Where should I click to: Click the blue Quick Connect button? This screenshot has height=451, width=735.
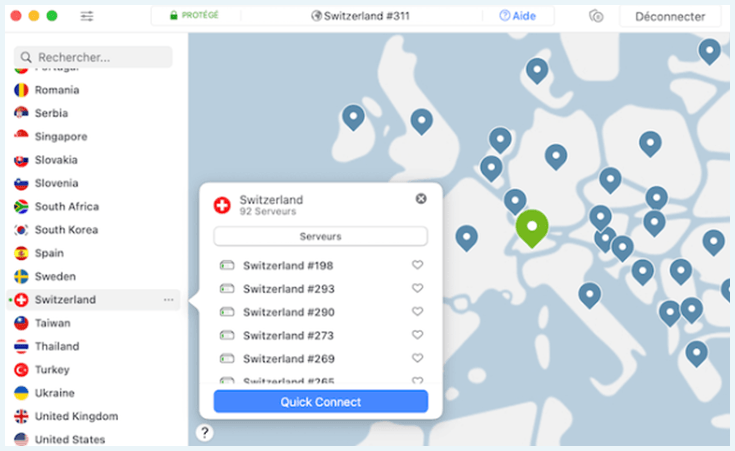321,402
